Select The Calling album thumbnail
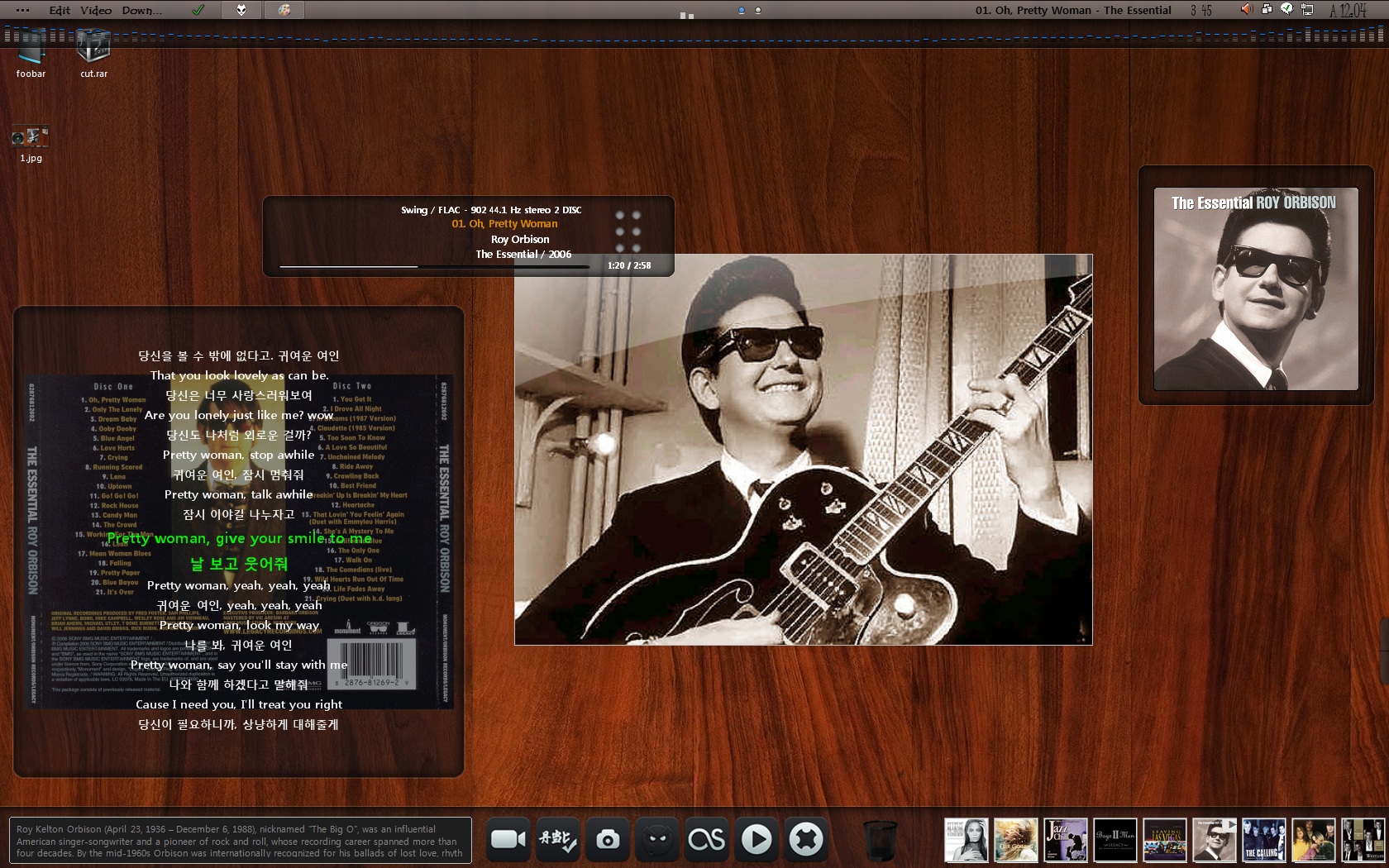 [x=1264, y=840]
